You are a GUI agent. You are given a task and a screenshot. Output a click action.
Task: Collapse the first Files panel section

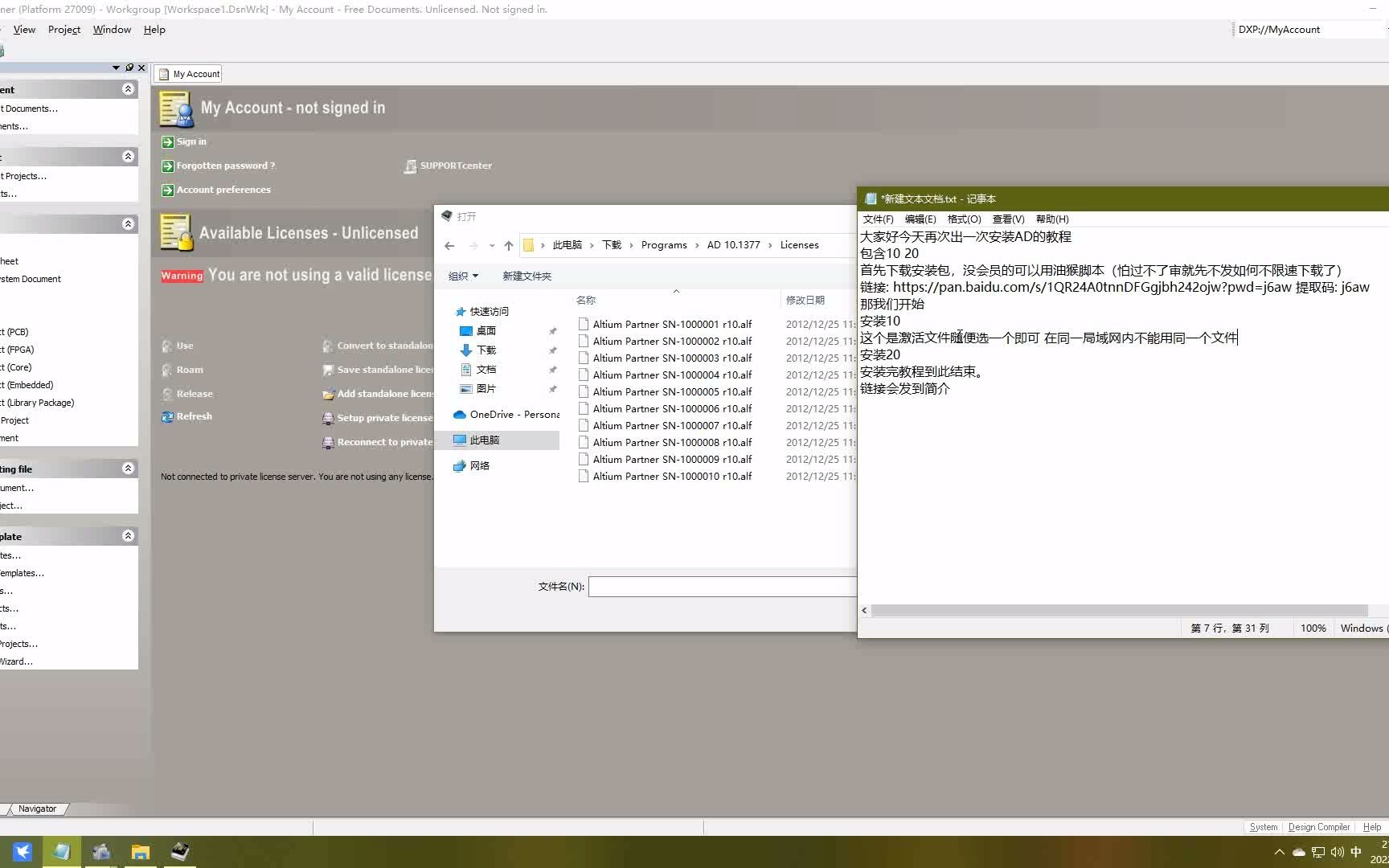(x=128, y=89)
